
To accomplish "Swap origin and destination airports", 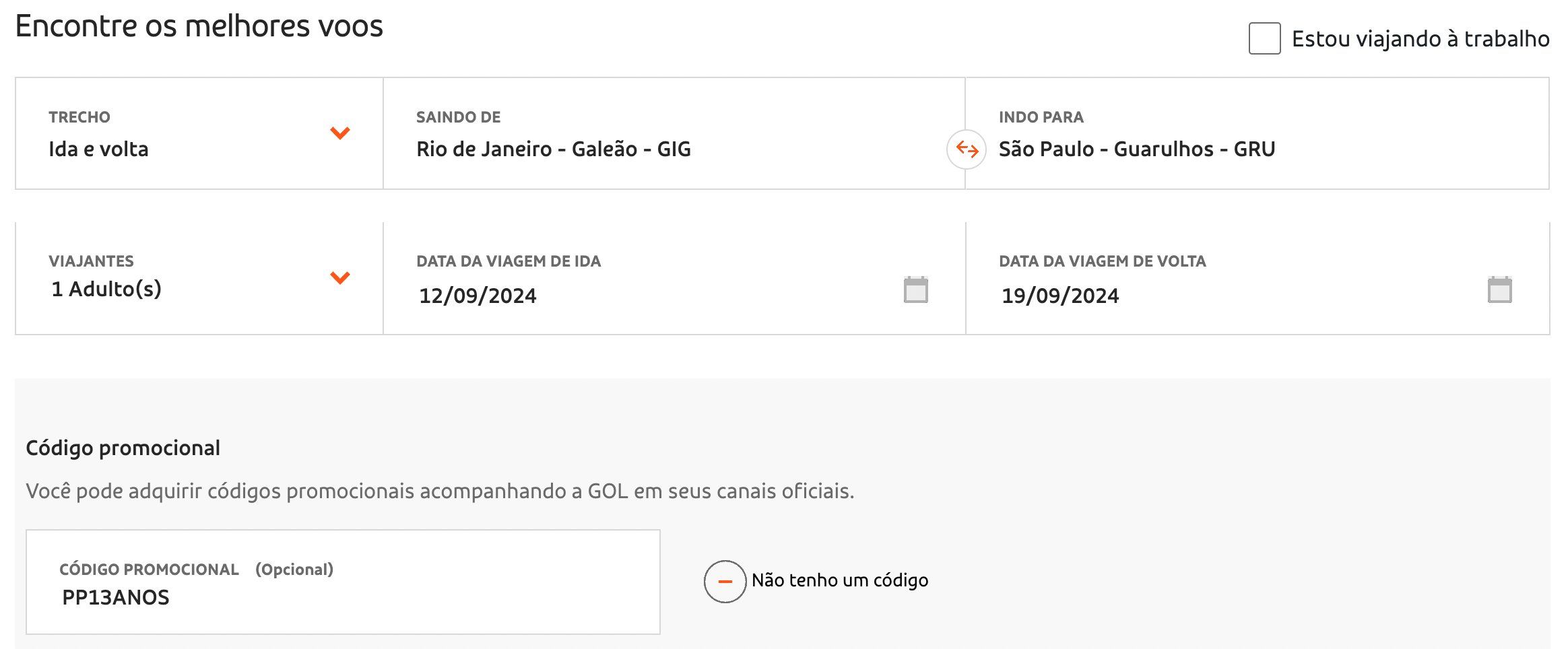I will coord(967,149).
